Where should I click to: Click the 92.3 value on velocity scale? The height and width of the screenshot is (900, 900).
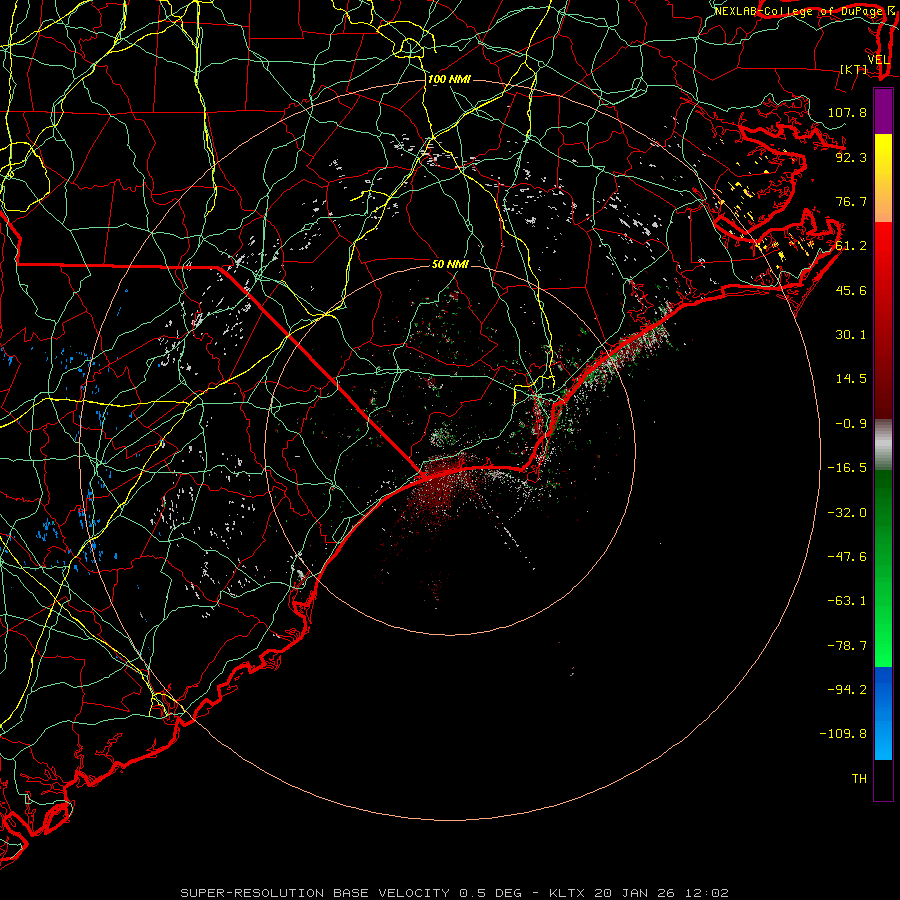[851, 157]
